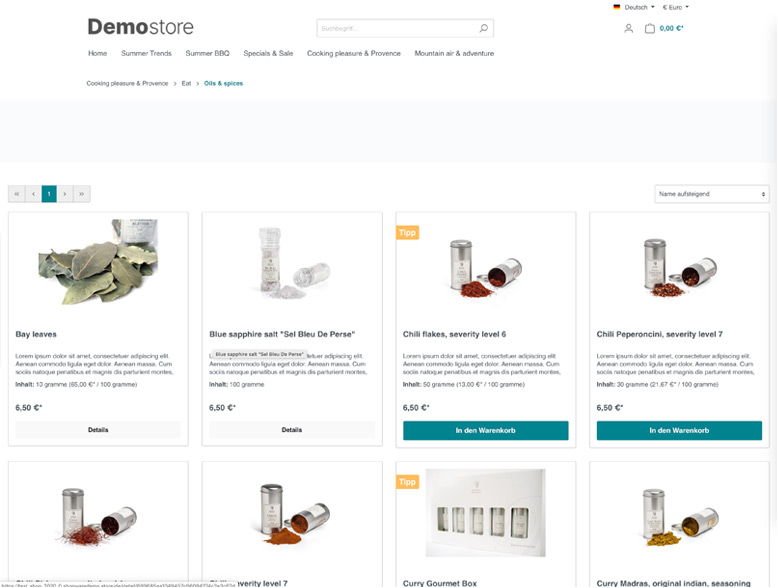Image resolution: width=778 pixels, height=588 pixels.
Task: Open the shopping cart icon
Action: point(649,29)
